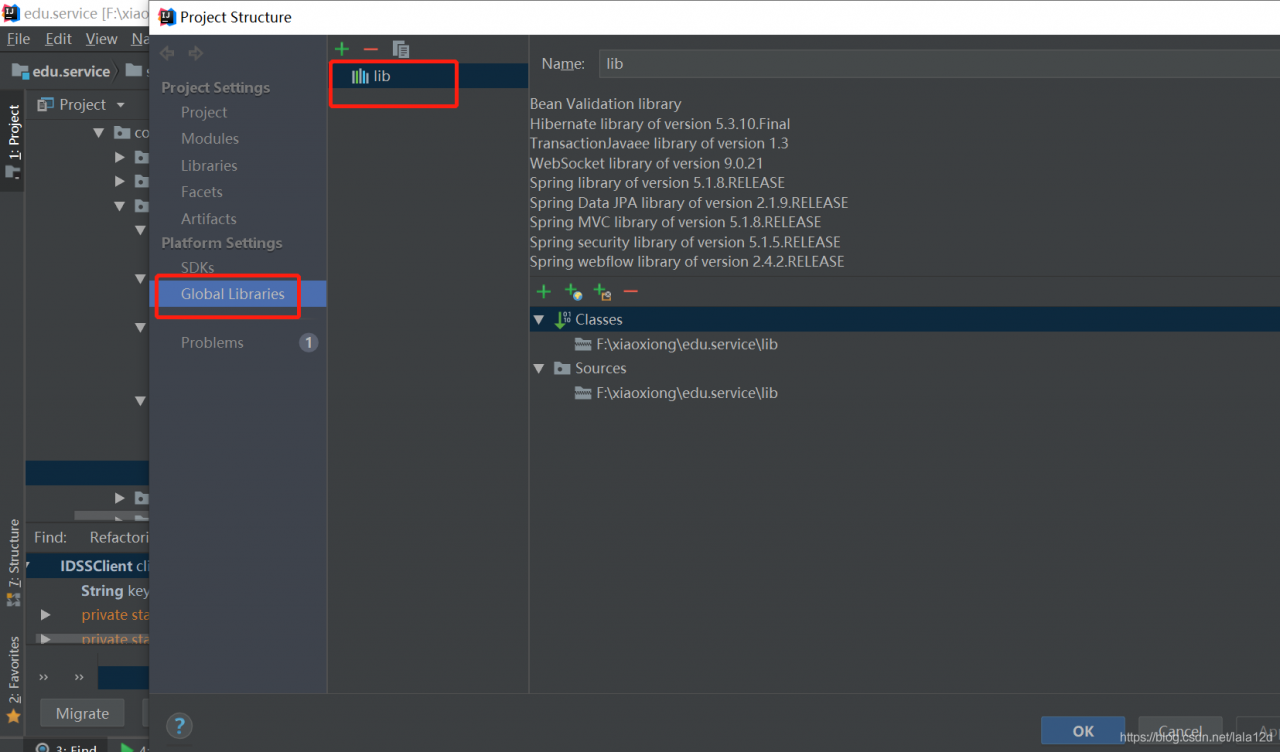The image size is (1280, 752).
Task: Select F:\xiaoxiong\edu.service\lib under Sources
Action: coord(687,393)
